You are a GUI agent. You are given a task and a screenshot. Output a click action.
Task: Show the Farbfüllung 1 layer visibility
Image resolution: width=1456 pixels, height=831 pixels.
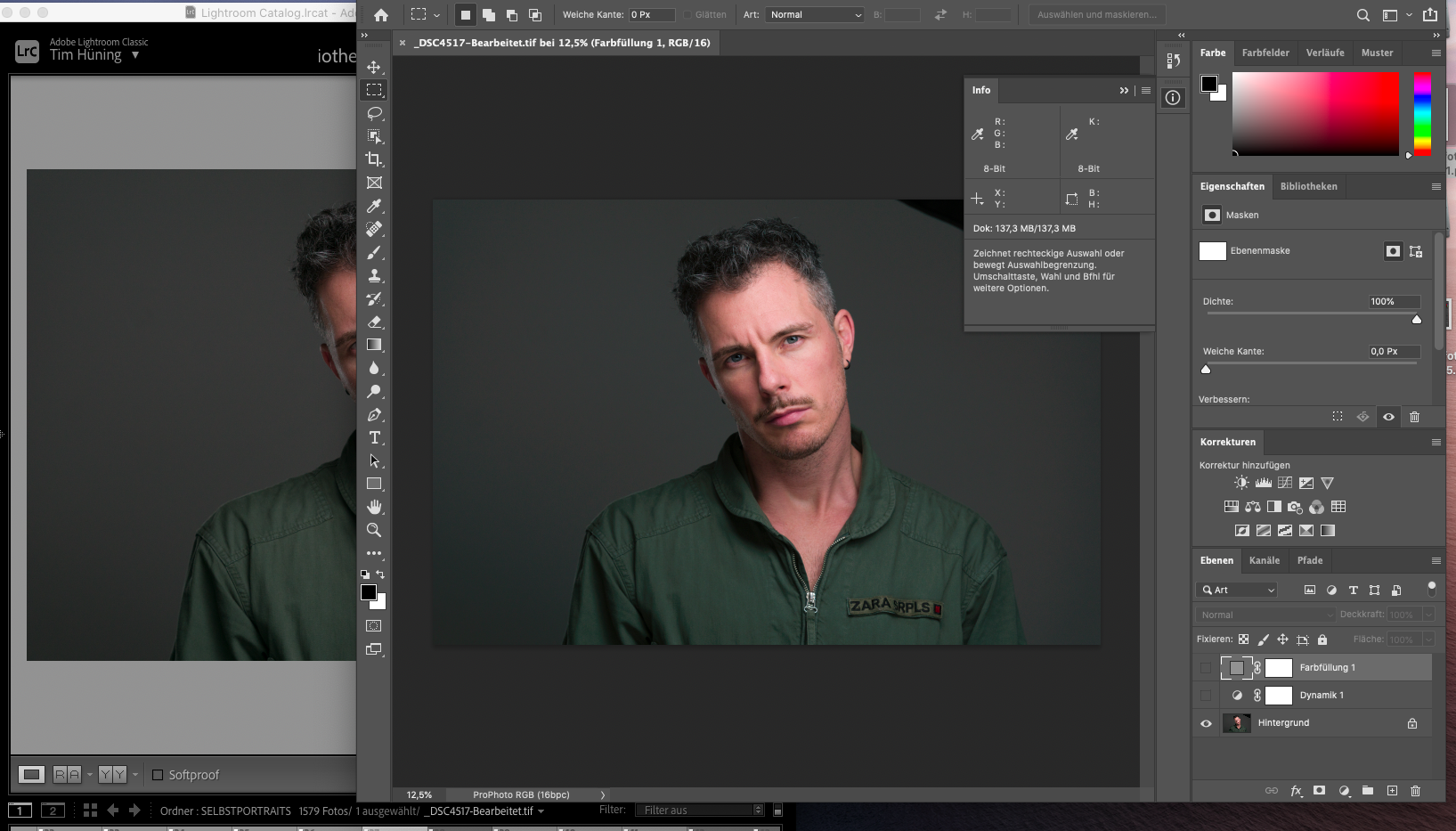click(1207, 667)
